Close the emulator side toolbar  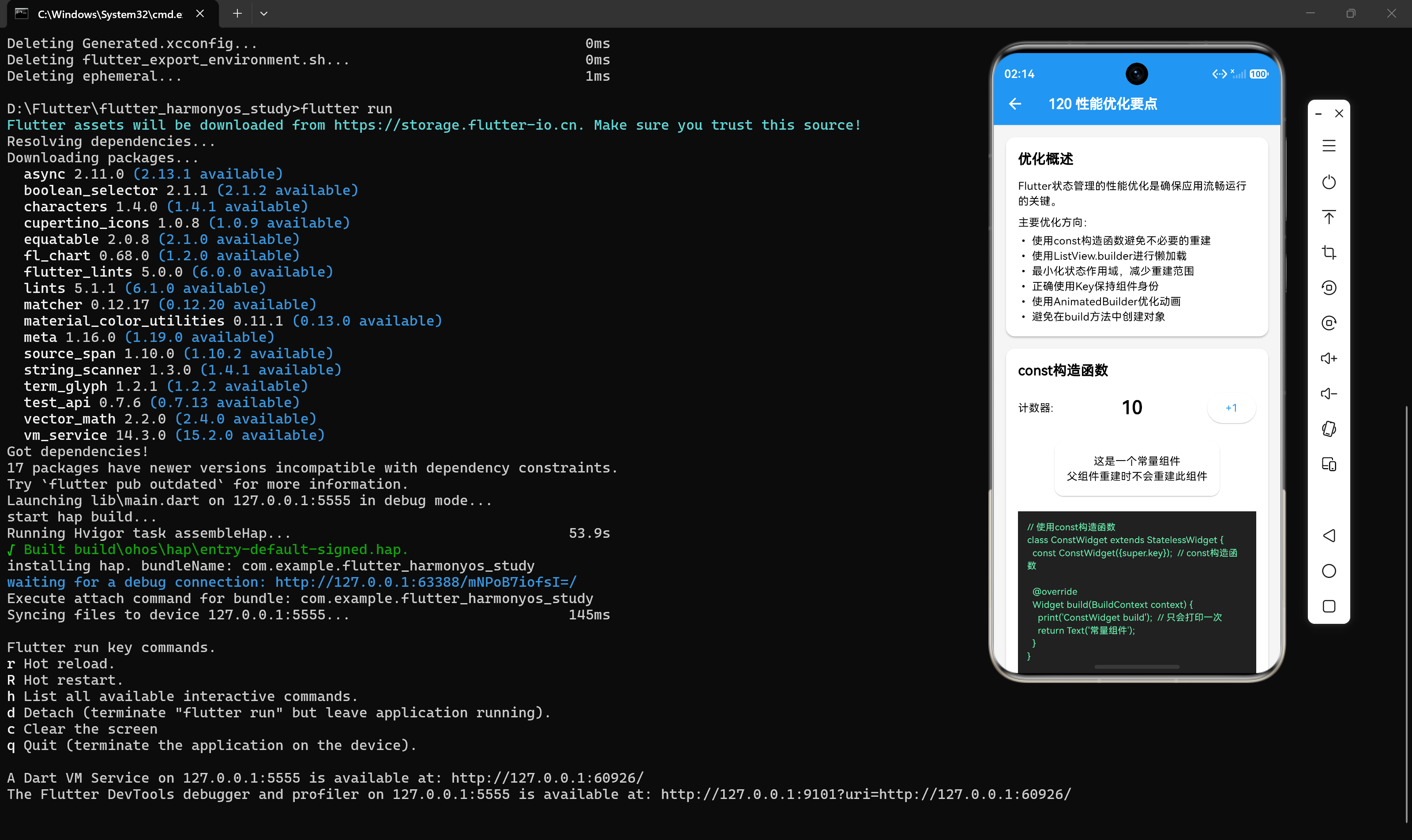pos(1339,113)
